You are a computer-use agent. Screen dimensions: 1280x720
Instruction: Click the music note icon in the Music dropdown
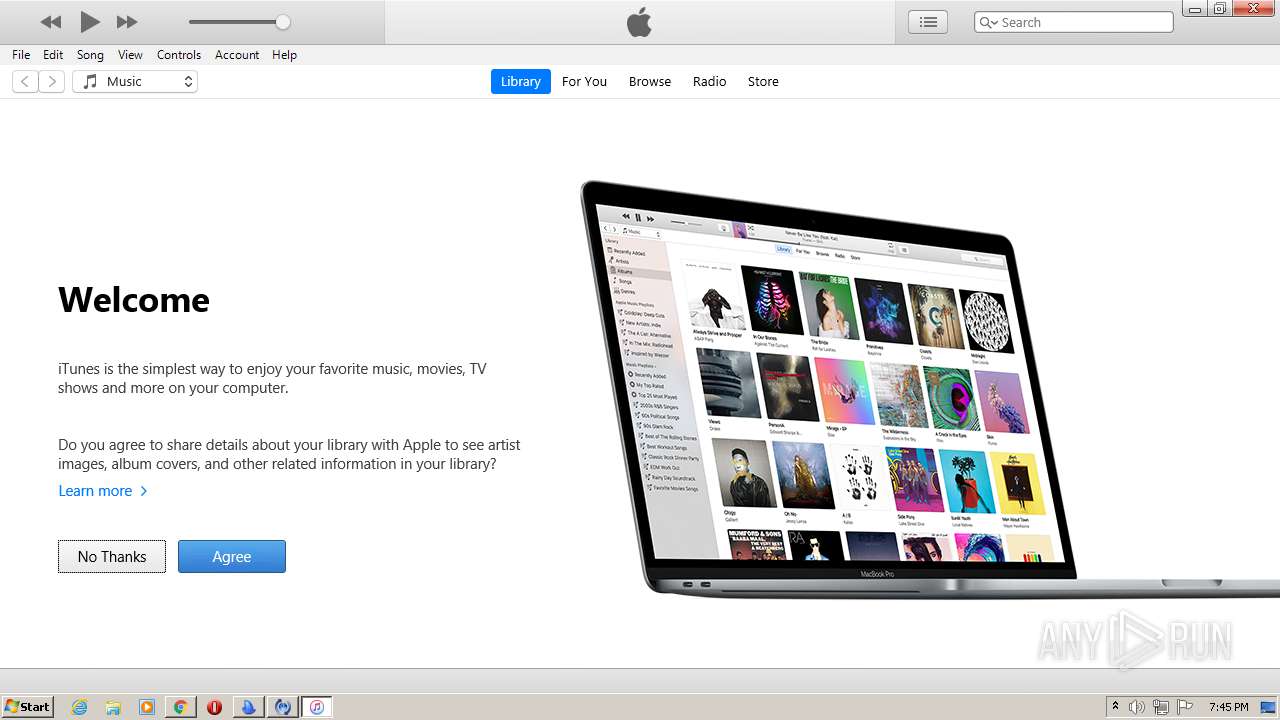[90, 82]
